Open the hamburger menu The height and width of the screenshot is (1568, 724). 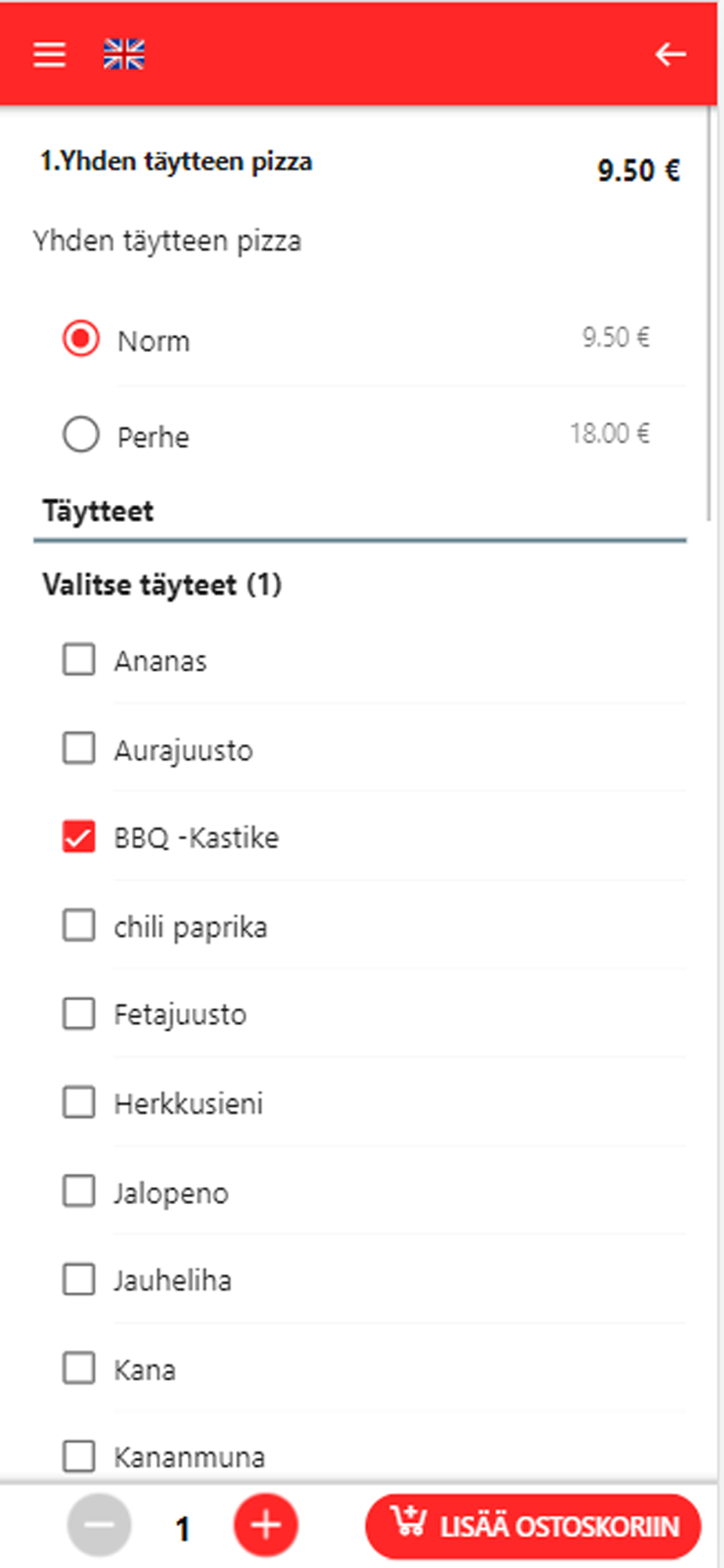click(x=49, y=54)
